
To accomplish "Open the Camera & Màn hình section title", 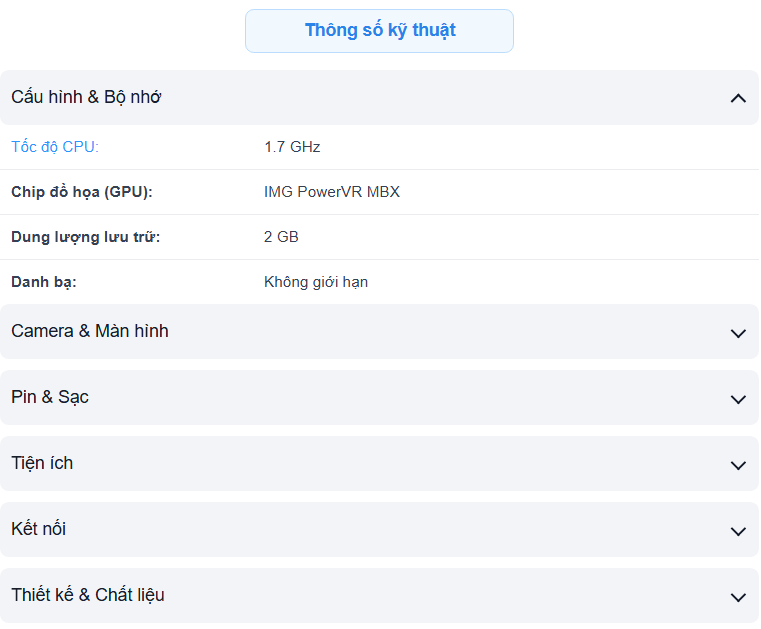I will pyautogui.click(x=90, y=331).
